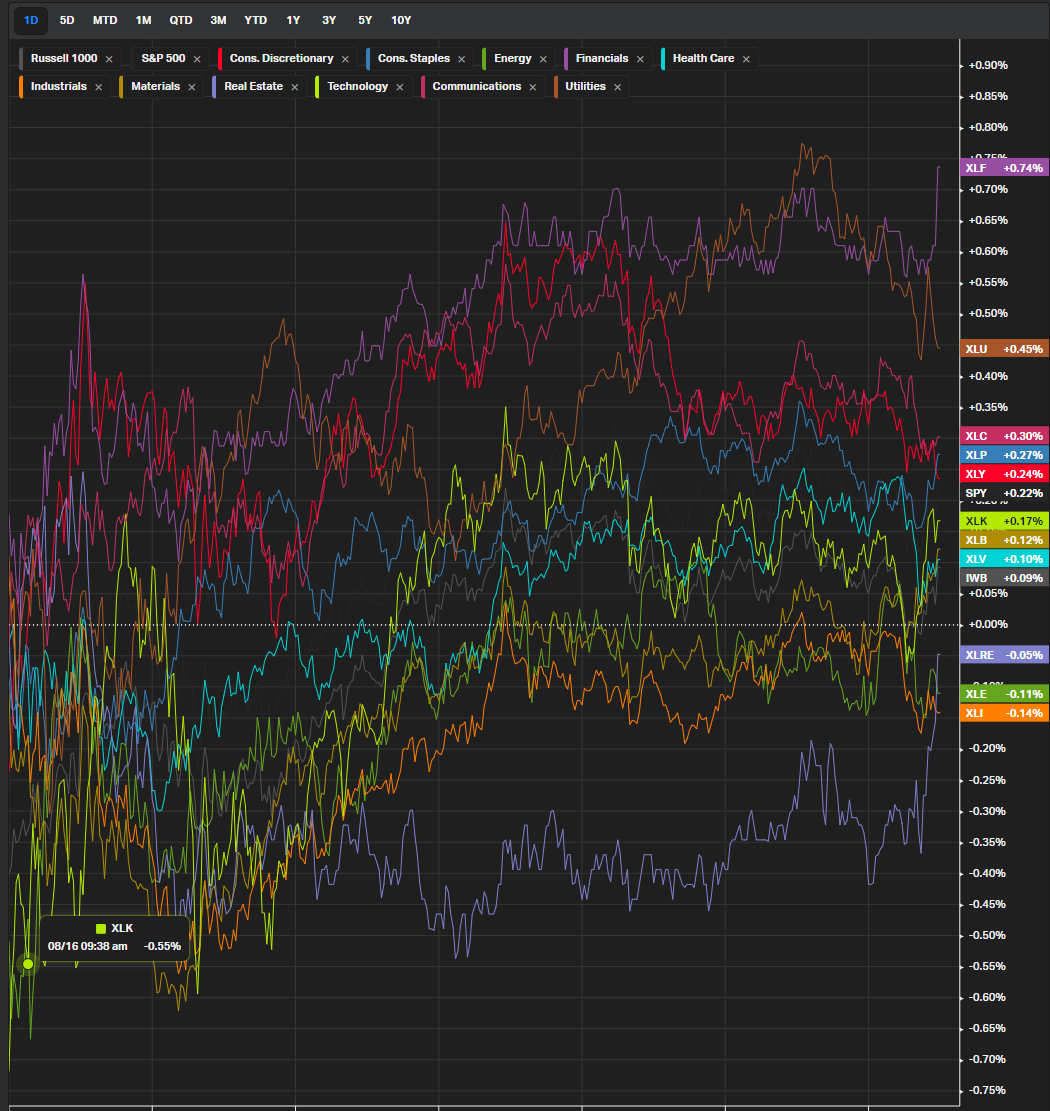1050x1111 pixels.
Task: Select the YTD time range
Action: [x=256, y=20]
